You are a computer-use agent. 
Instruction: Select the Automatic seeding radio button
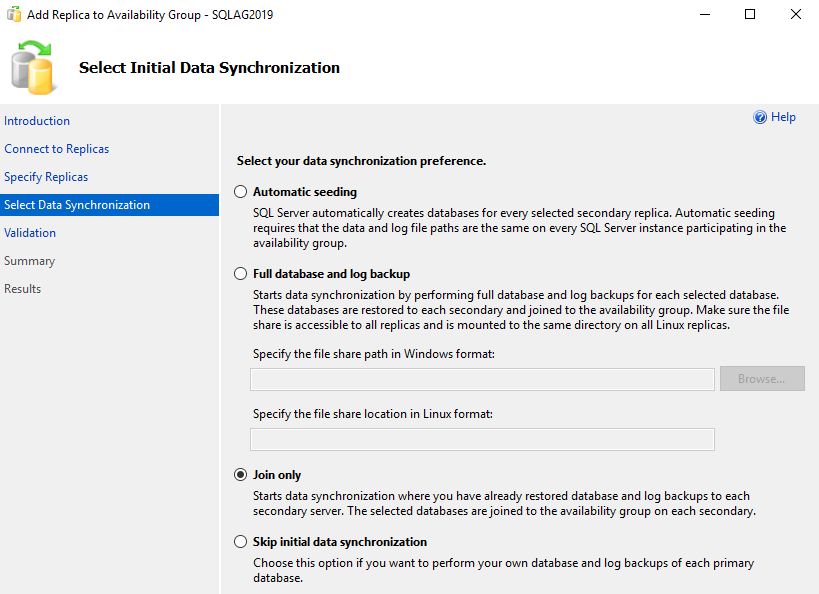point(240,192)
